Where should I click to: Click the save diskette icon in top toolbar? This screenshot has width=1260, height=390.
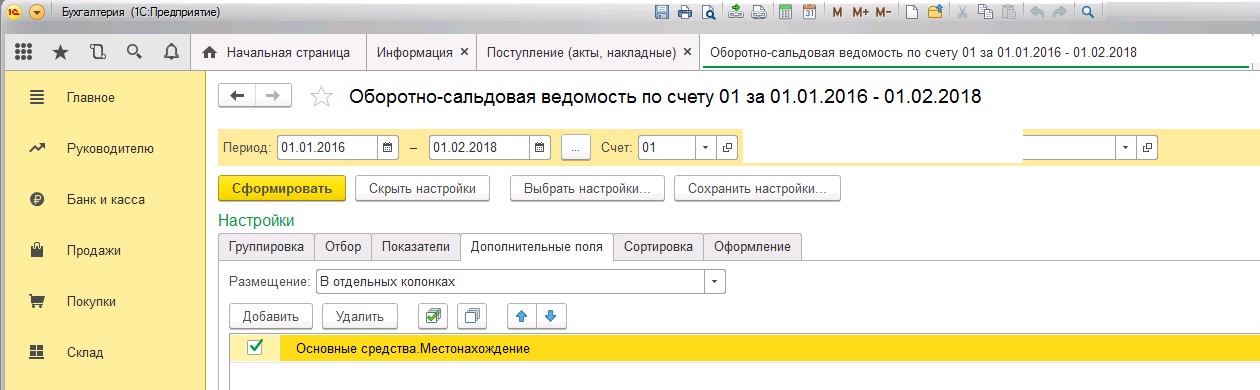(x=661, y=12)
